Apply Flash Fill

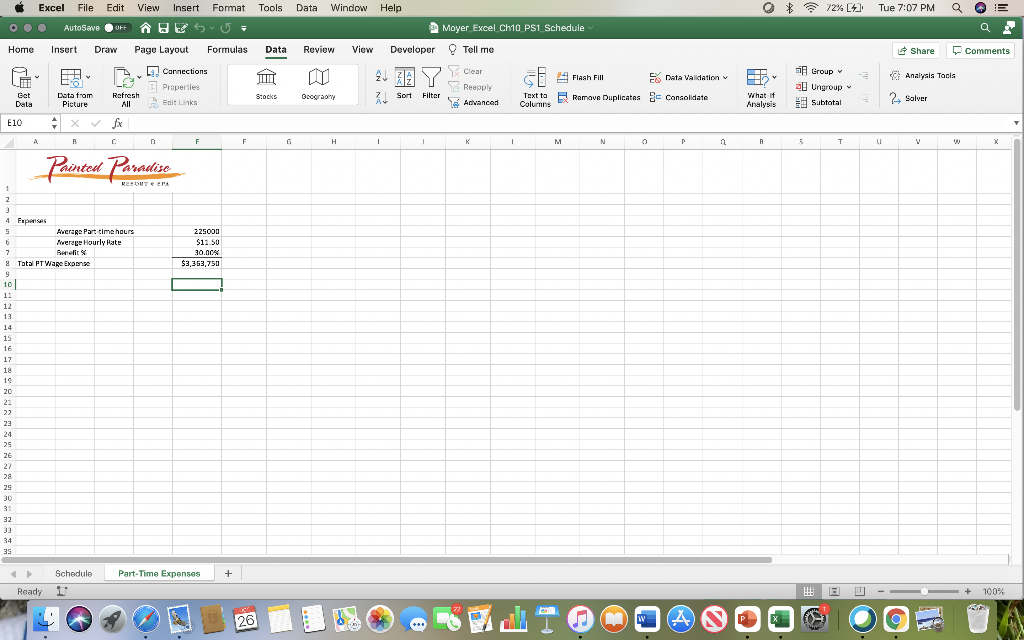pyautogui.click(x=580, y=77)
